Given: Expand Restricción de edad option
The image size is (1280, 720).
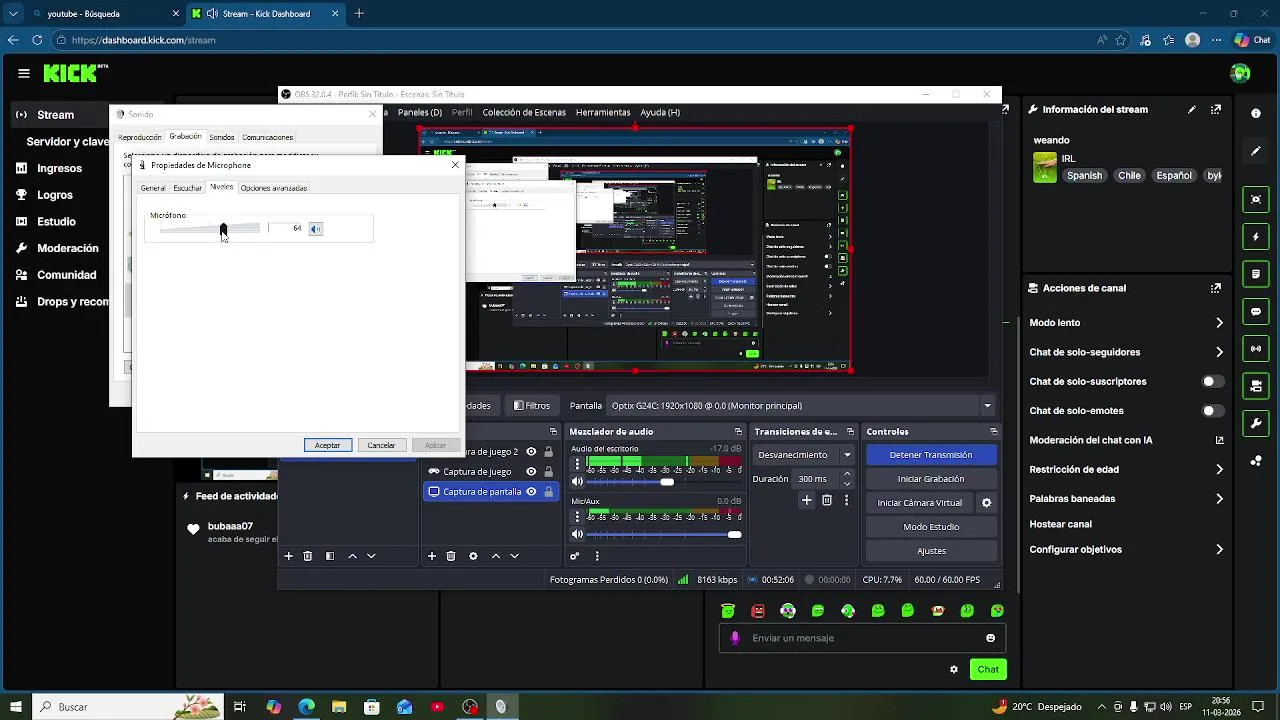Looking at the screenshot, I should point(1219,470).
